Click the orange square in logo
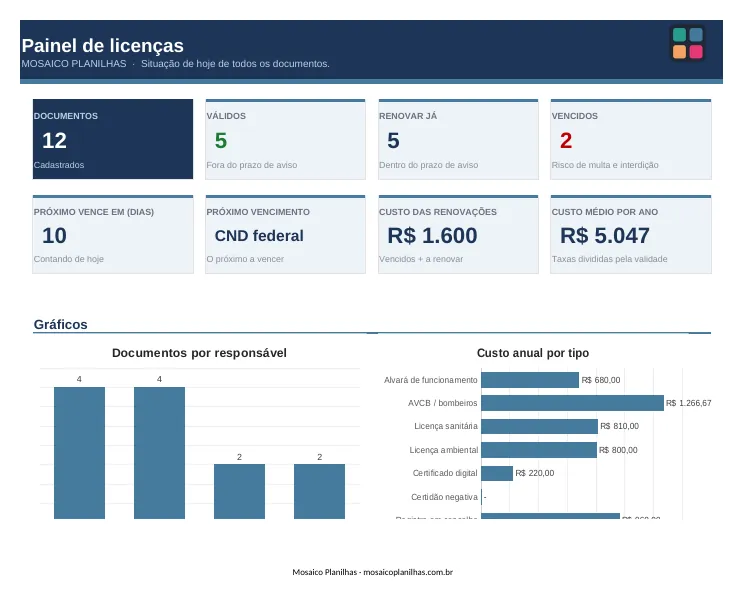 click(x=679, y=52)
